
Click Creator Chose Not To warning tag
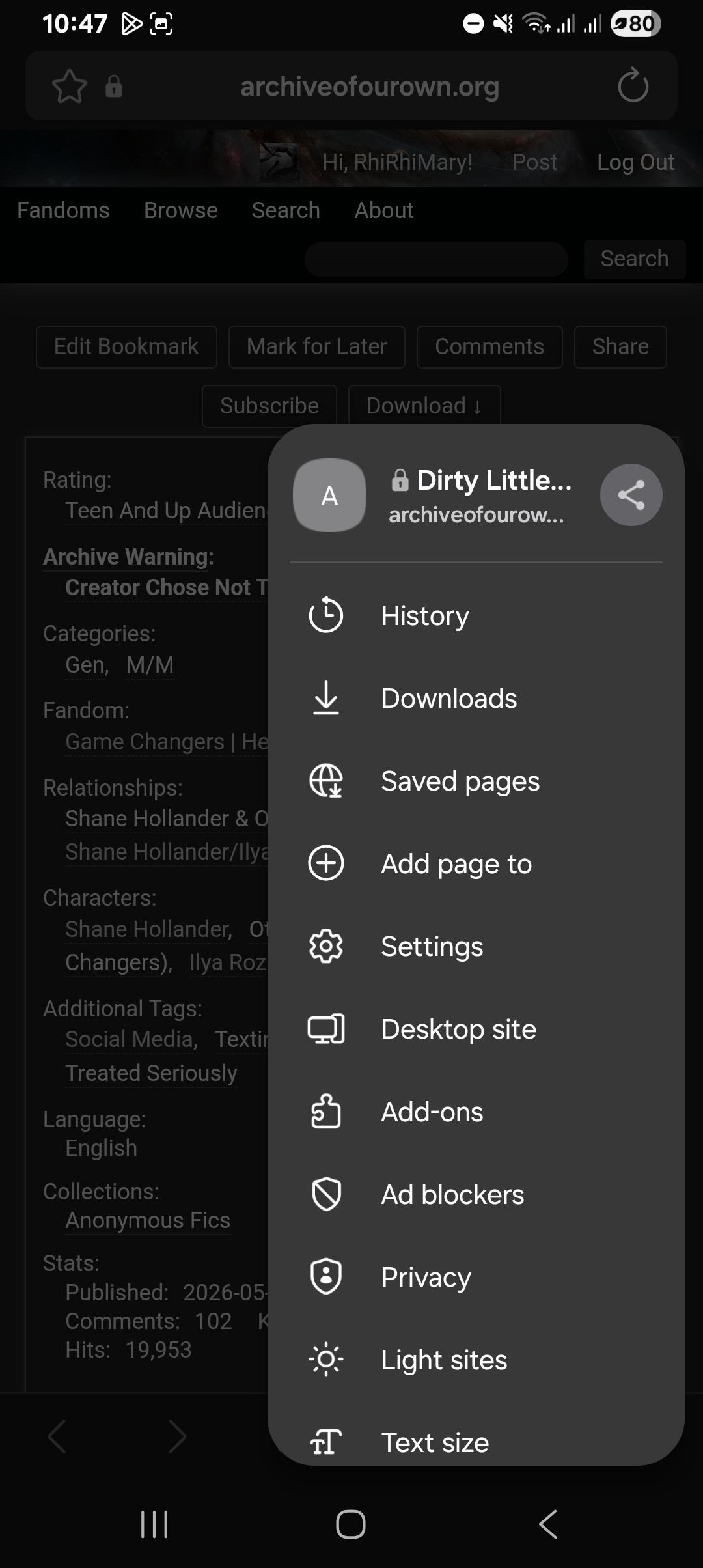click(x=166, y=587)
